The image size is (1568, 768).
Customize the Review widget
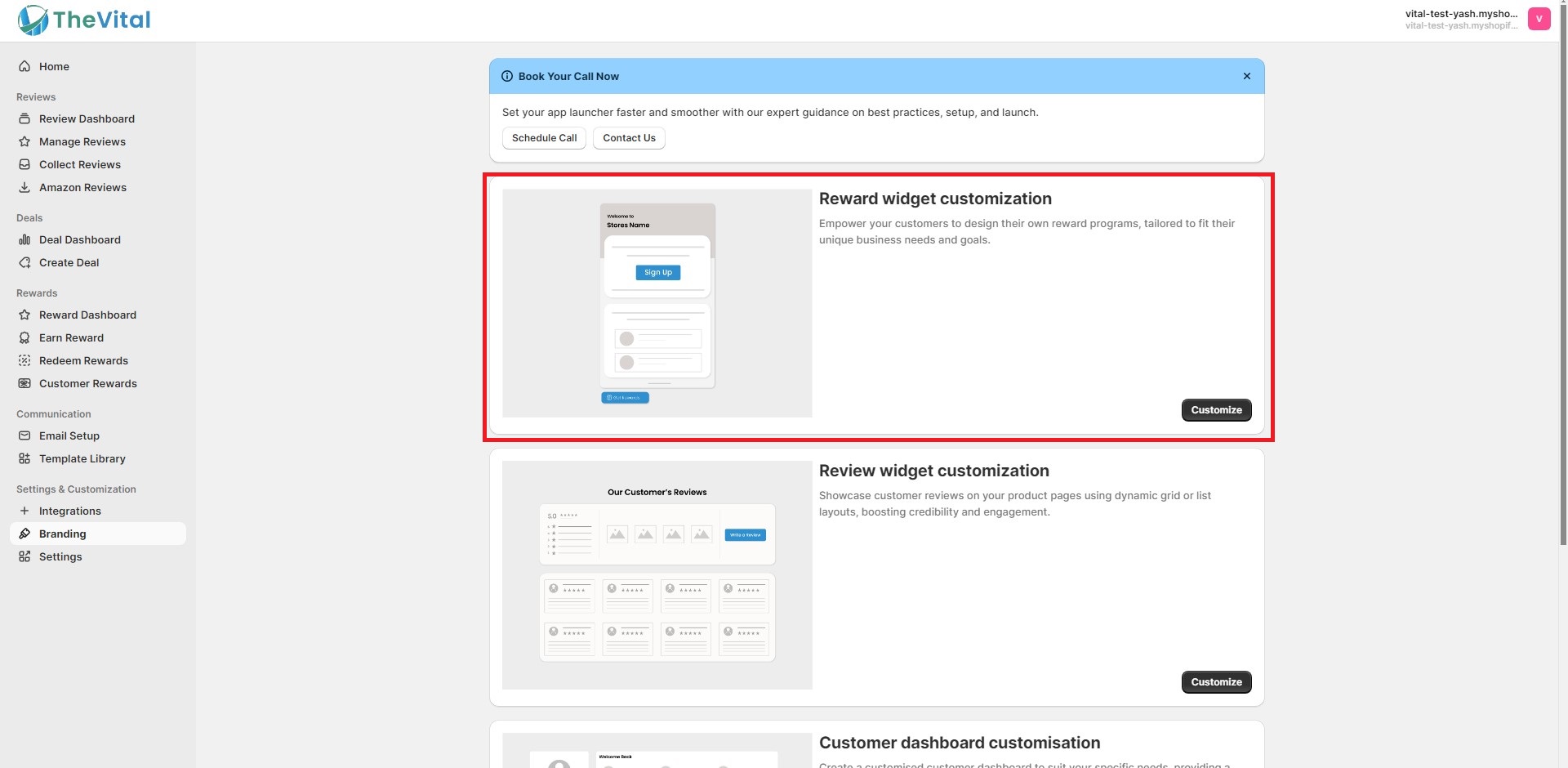1216,682
